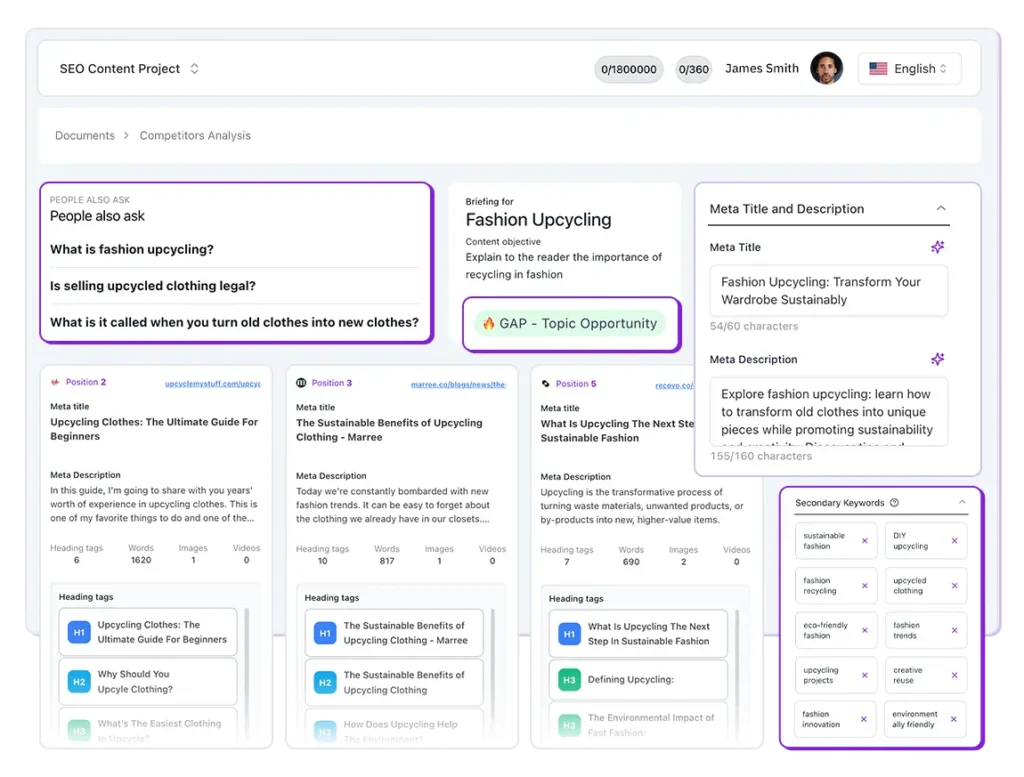Remove the 'fashion trends' keyword tag
The image size is (1024, 777).
point(954,631)
